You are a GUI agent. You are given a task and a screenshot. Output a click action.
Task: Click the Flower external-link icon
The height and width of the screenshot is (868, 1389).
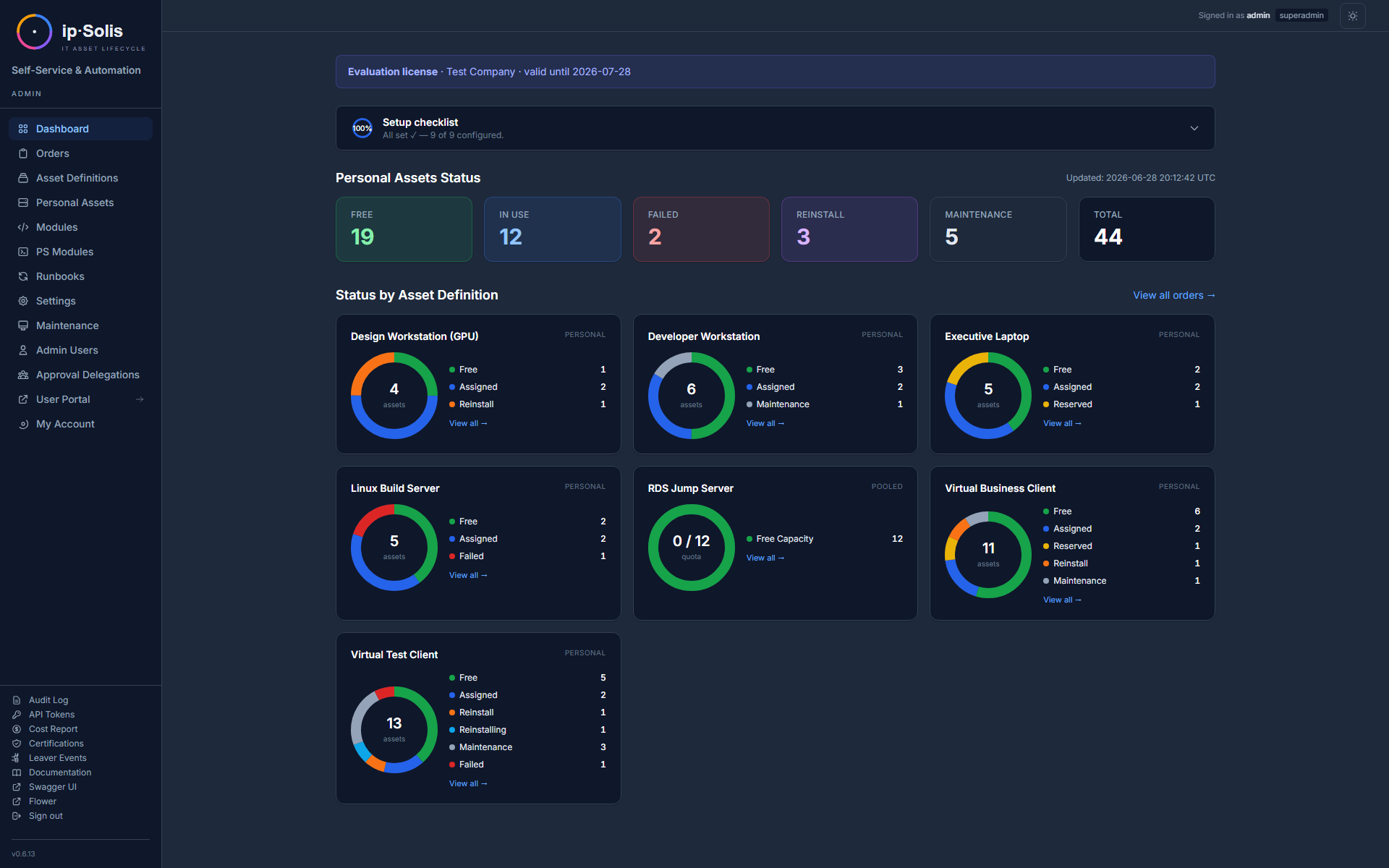pyautogui.click(x=17, y=801)
